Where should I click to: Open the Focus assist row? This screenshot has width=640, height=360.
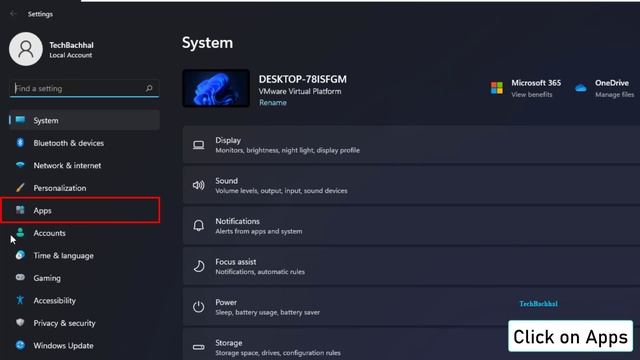[411, 266]
